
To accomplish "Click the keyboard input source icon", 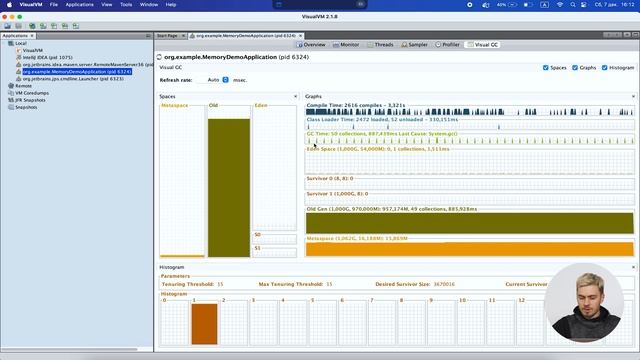I will coord(544,4).
